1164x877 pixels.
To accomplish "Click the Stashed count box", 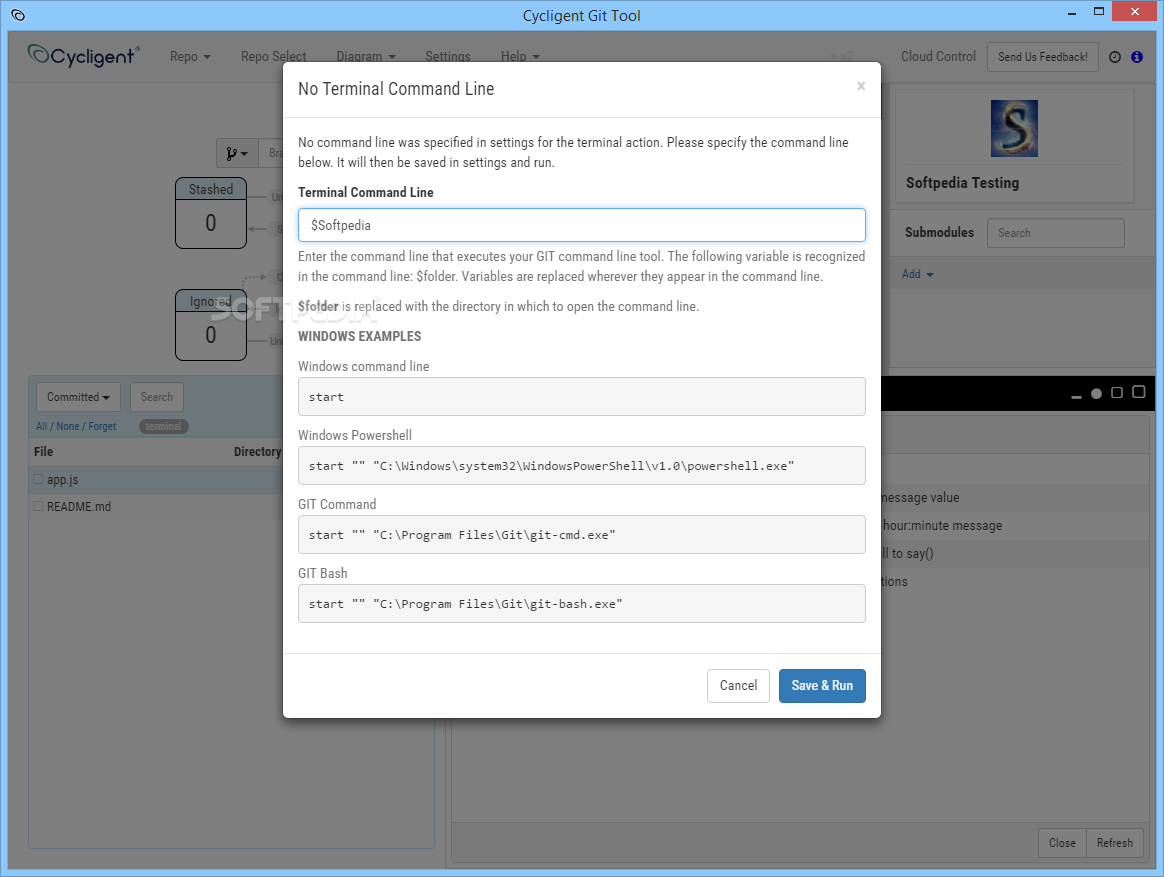I will pos(211,213).
